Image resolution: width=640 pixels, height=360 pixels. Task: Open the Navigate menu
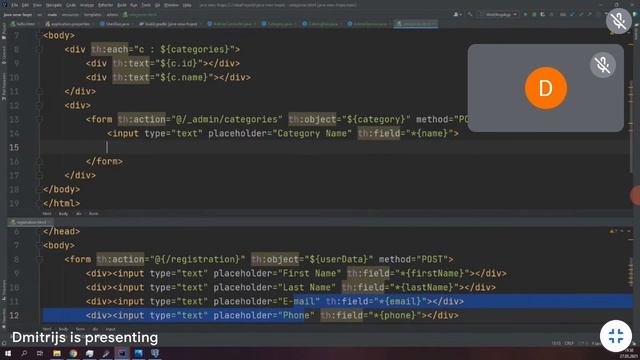[x=53, y=5]
